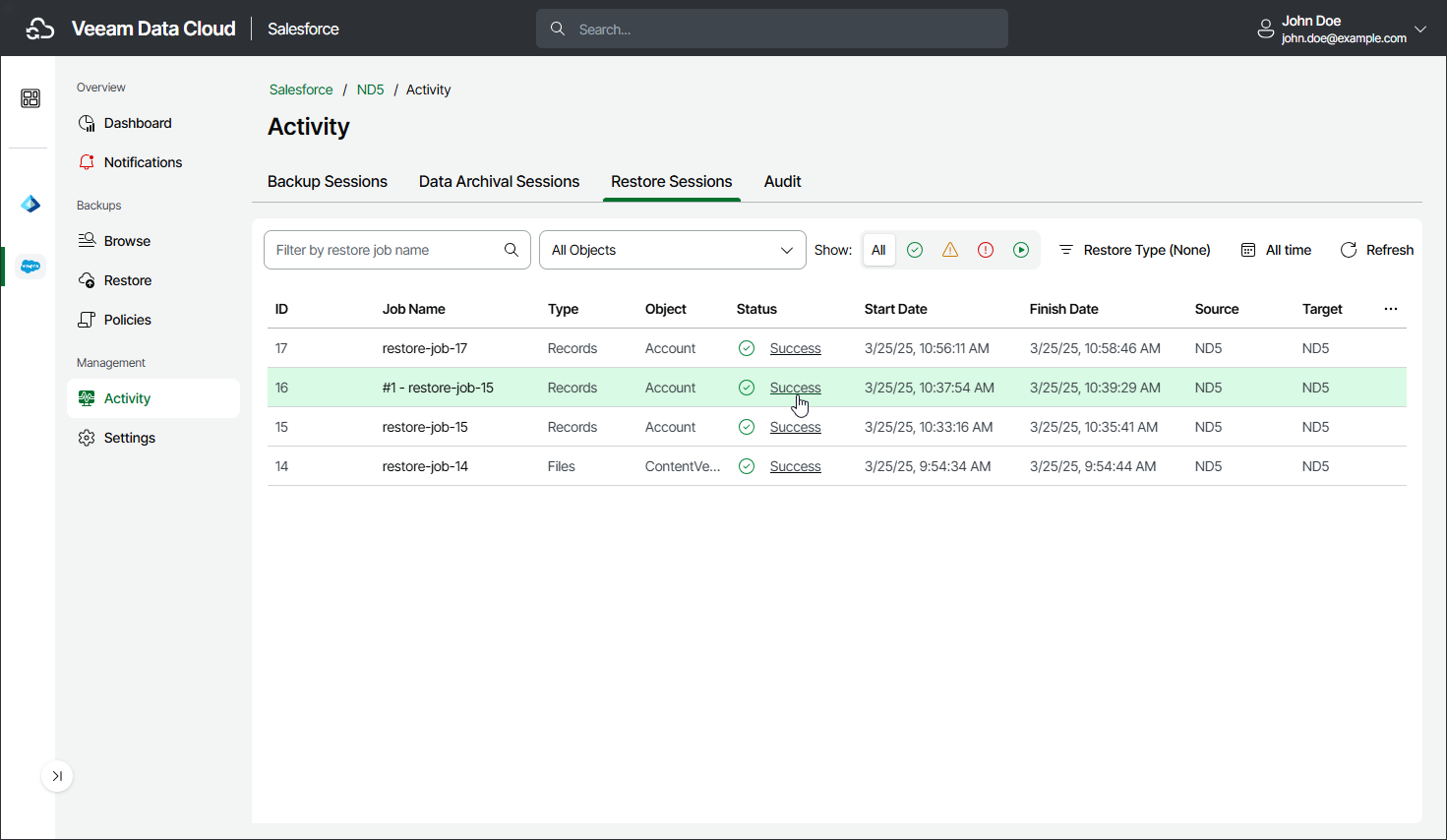Image resolution: width=1447 pixels, height=840 pixels.
Task: Switch to Data Archival Sessions tab
Action: (499, 181)
